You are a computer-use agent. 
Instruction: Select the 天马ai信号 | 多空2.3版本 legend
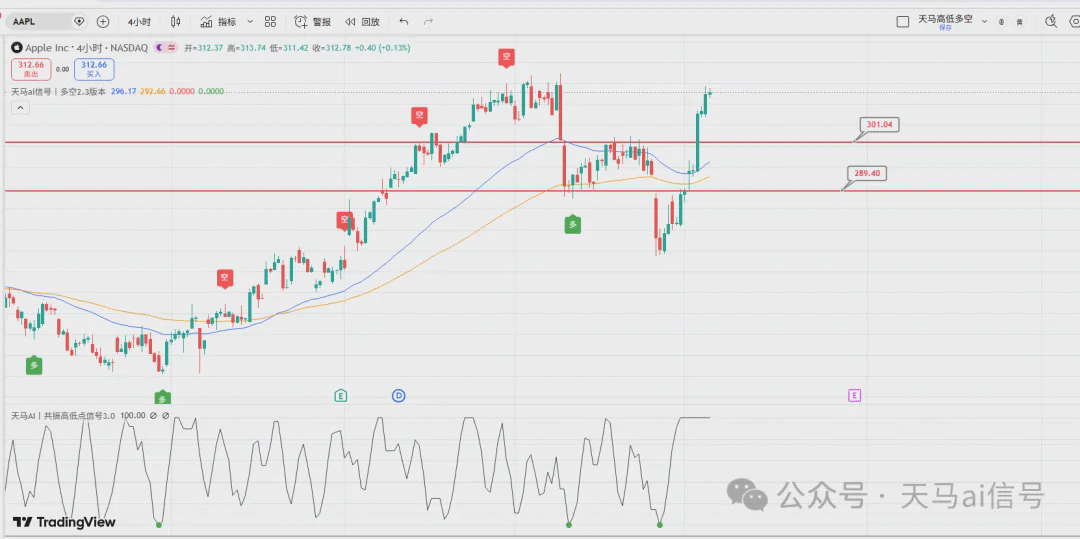pos(59,91)
